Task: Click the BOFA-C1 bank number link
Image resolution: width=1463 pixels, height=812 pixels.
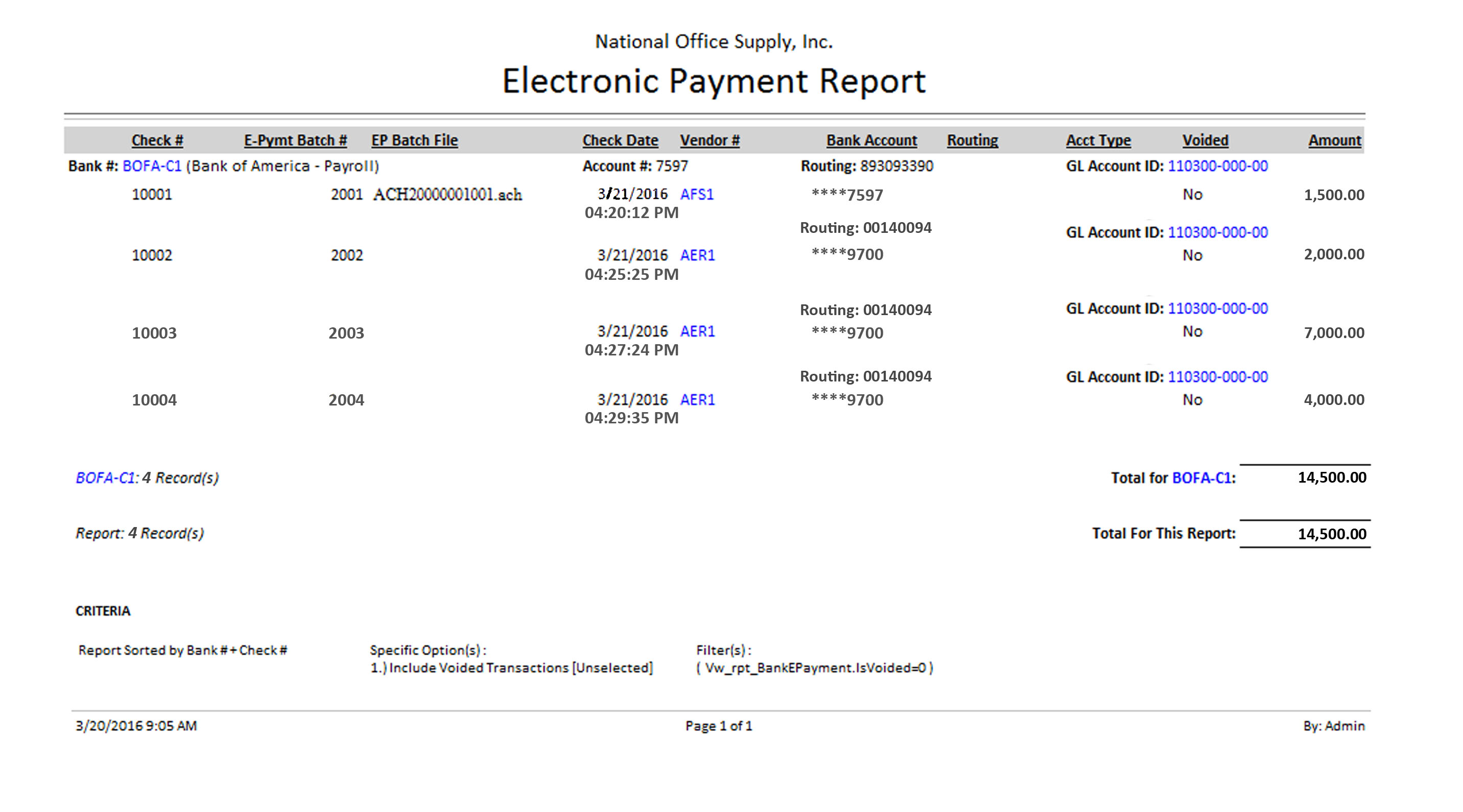Action: (152, 166)
